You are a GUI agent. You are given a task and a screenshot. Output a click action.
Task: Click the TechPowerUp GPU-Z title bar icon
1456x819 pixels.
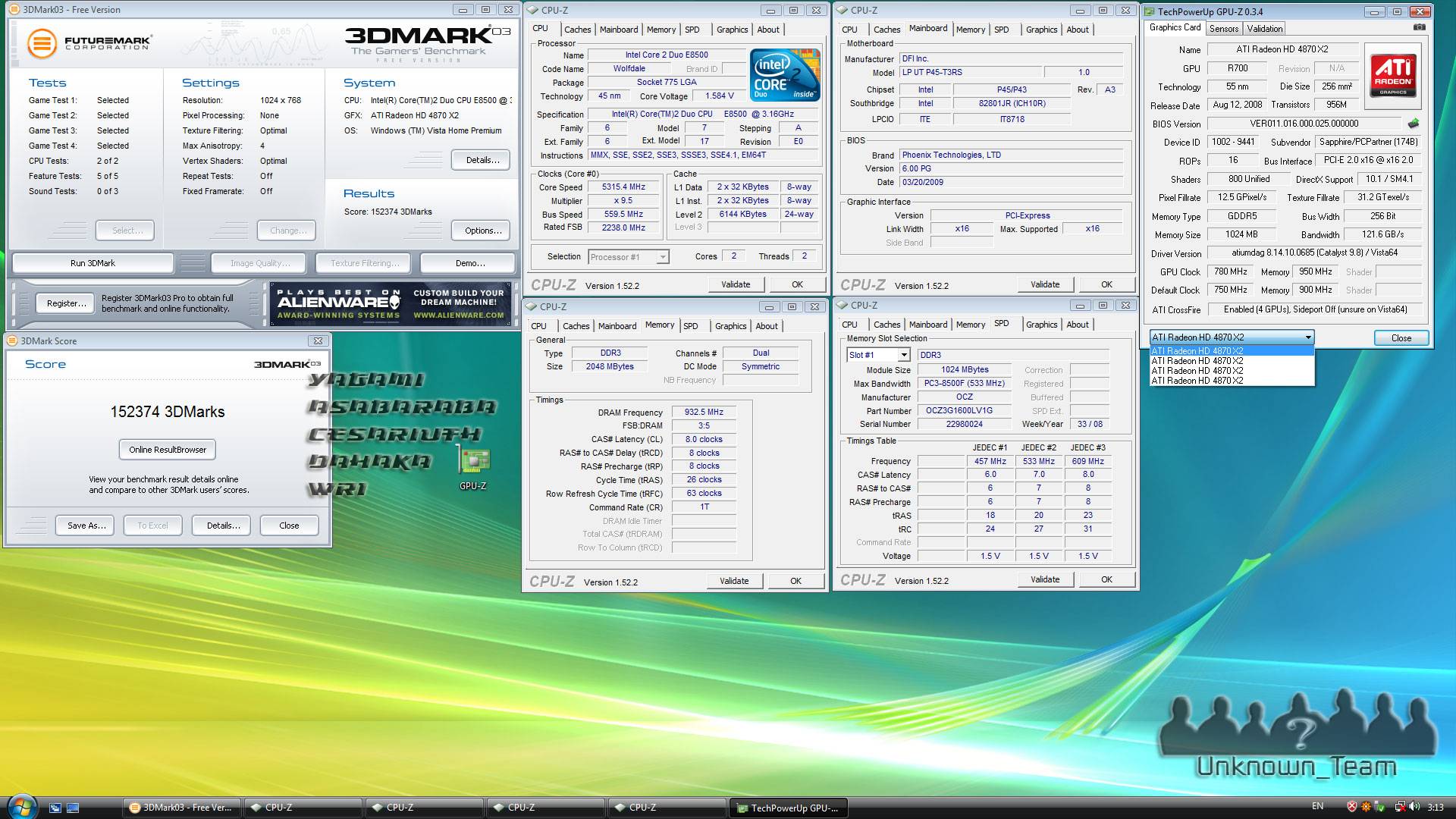click(1150, 11)
